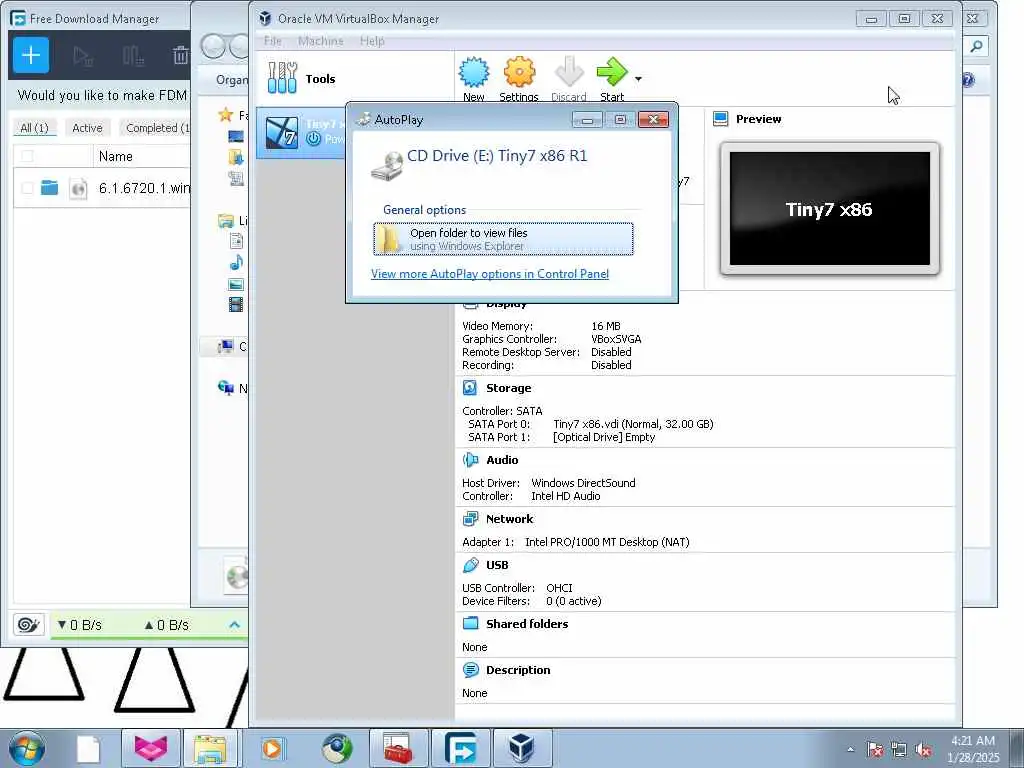
Task: Click the Network section icon
Action: (x=470, y=519)
